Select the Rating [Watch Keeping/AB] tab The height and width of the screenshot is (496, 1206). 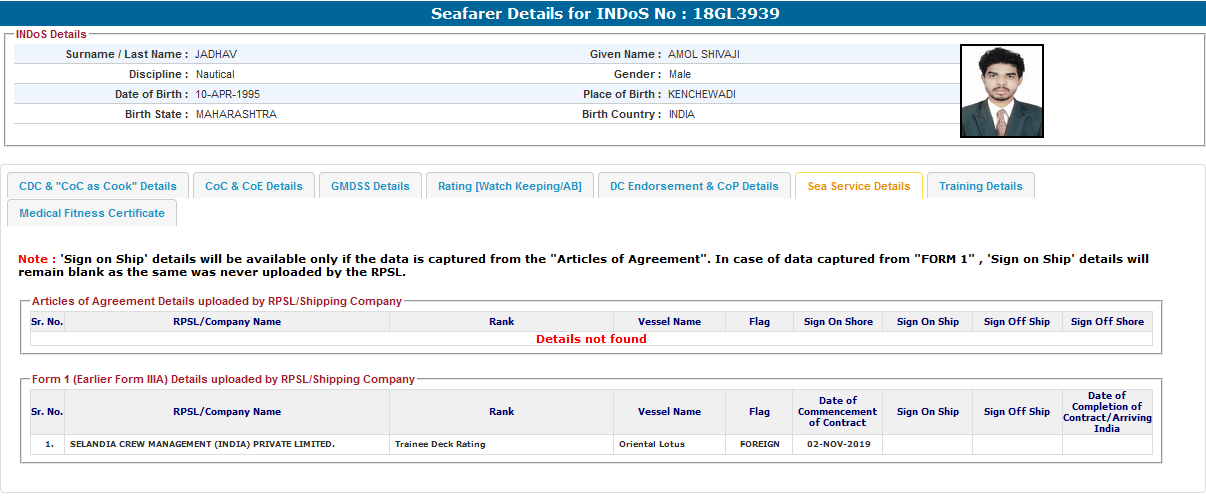[x=509, y=186]
